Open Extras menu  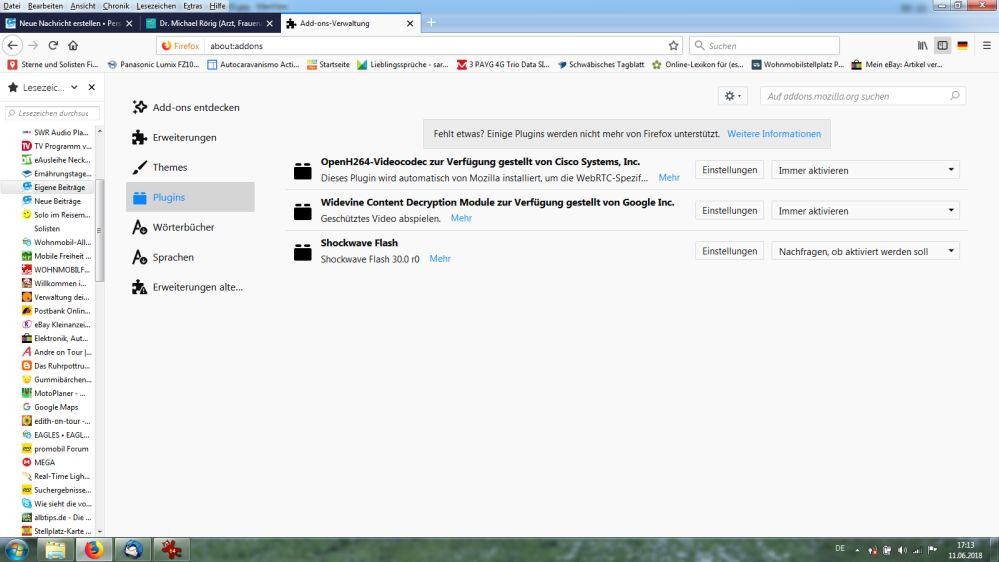pos(193,6)
